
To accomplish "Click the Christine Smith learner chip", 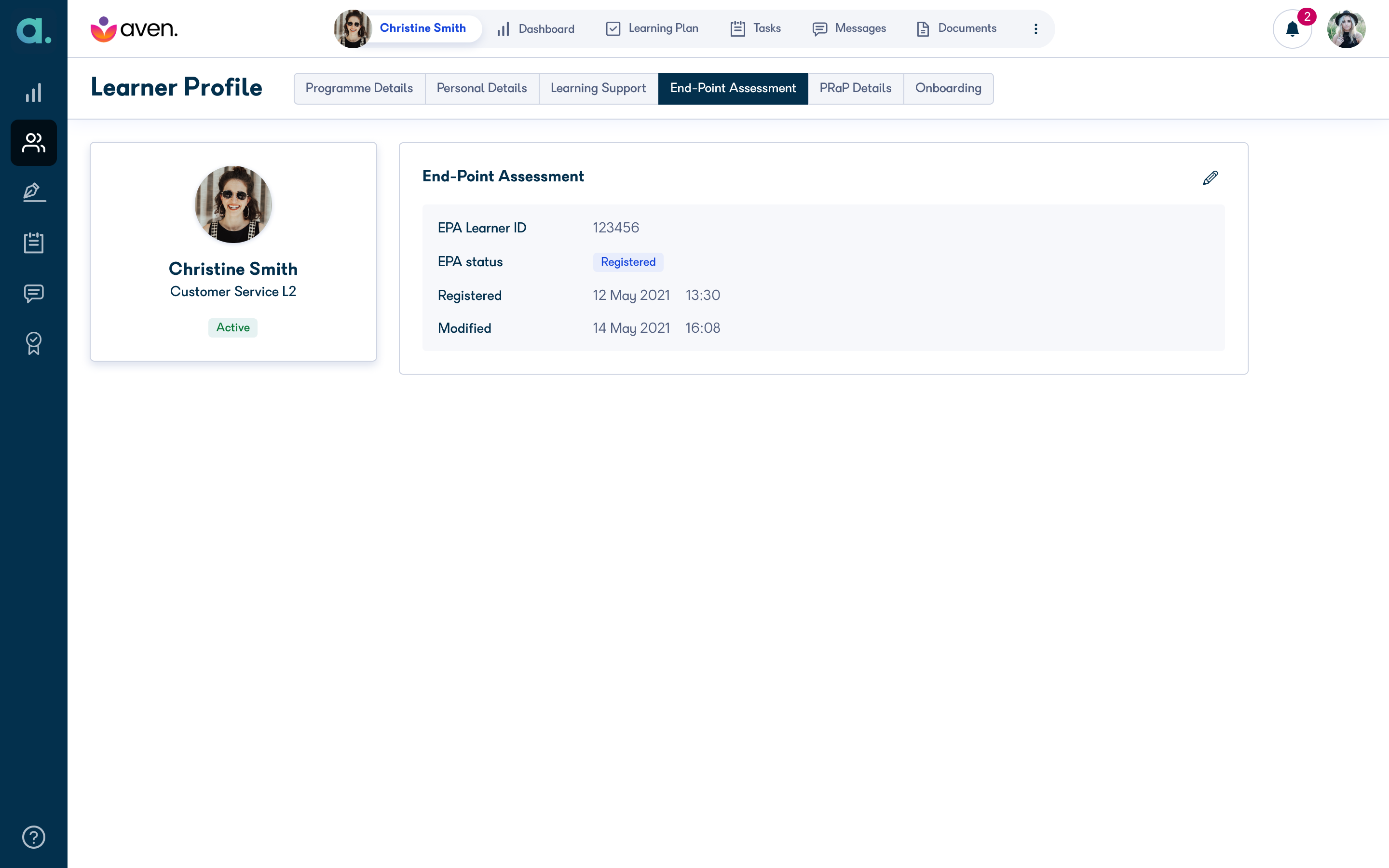I will point(408,29).
